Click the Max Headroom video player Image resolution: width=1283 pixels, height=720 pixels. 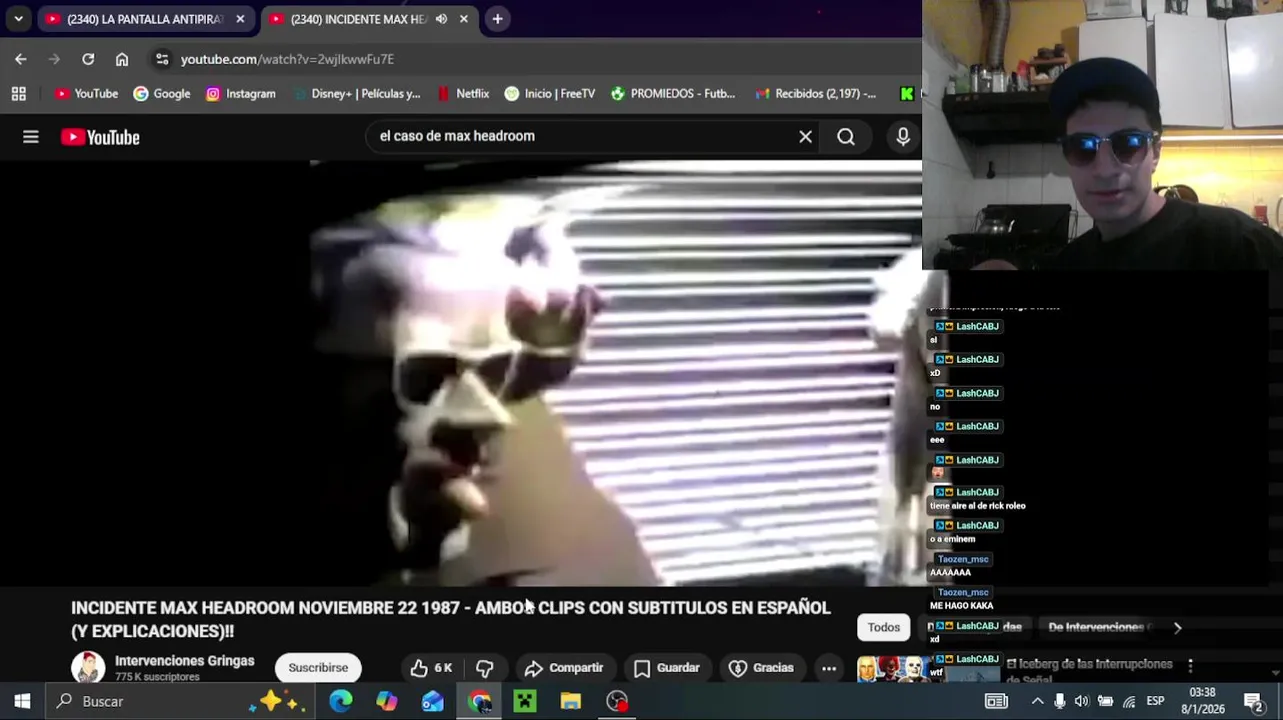point(461,373)
